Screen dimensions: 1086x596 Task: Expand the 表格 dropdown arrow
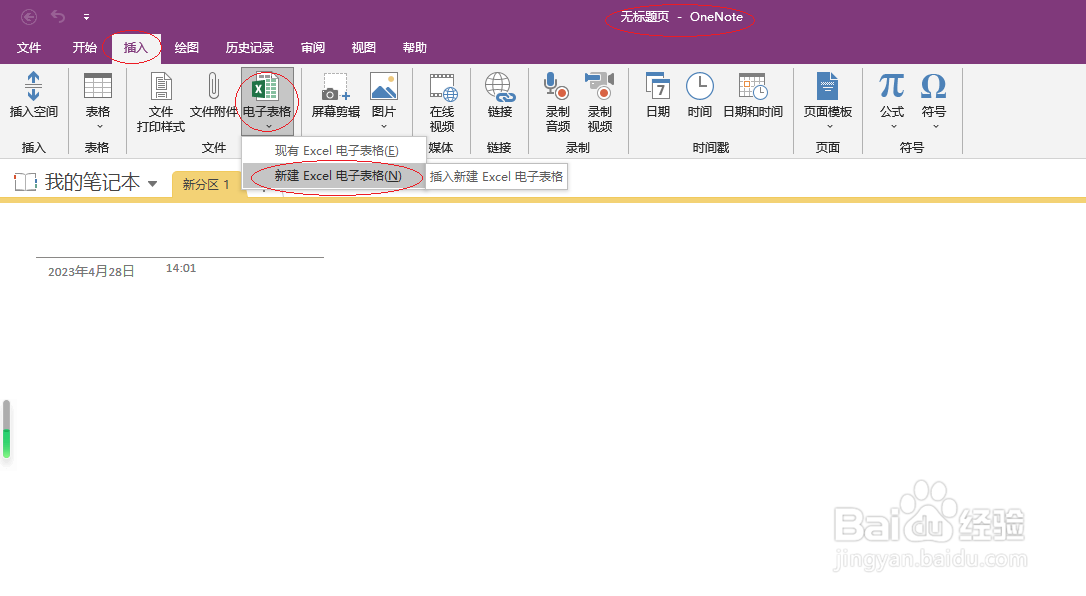click(99, 127)
